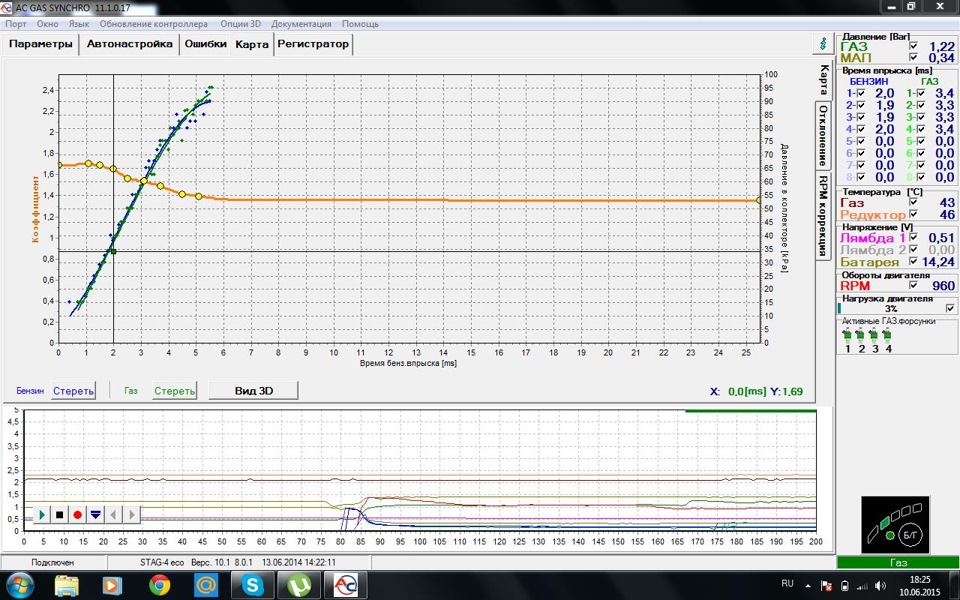
Task: Click the Б/Г fuel switch panel image
Action: click(895, 525)
